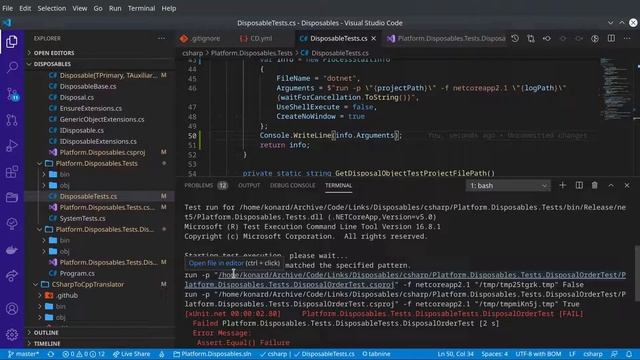Open the Run and Debug view

coord(12,146)
